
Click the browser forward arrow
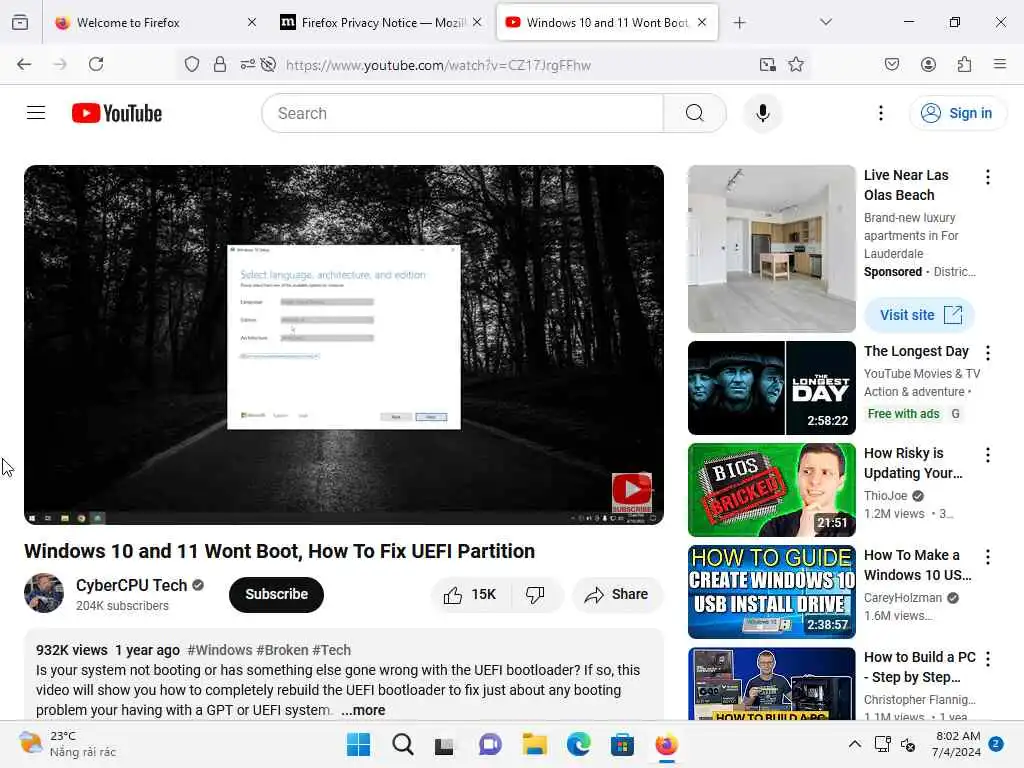pos(60,64)
